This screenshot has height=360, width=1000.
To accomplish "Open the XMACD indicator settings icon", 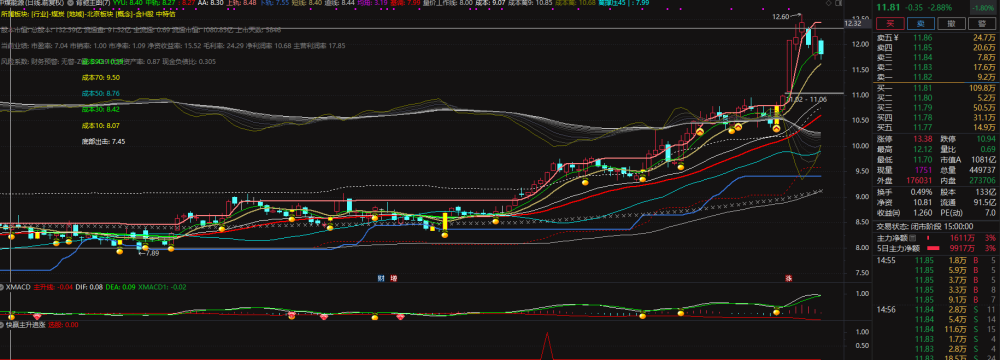I will coord(3,288).
